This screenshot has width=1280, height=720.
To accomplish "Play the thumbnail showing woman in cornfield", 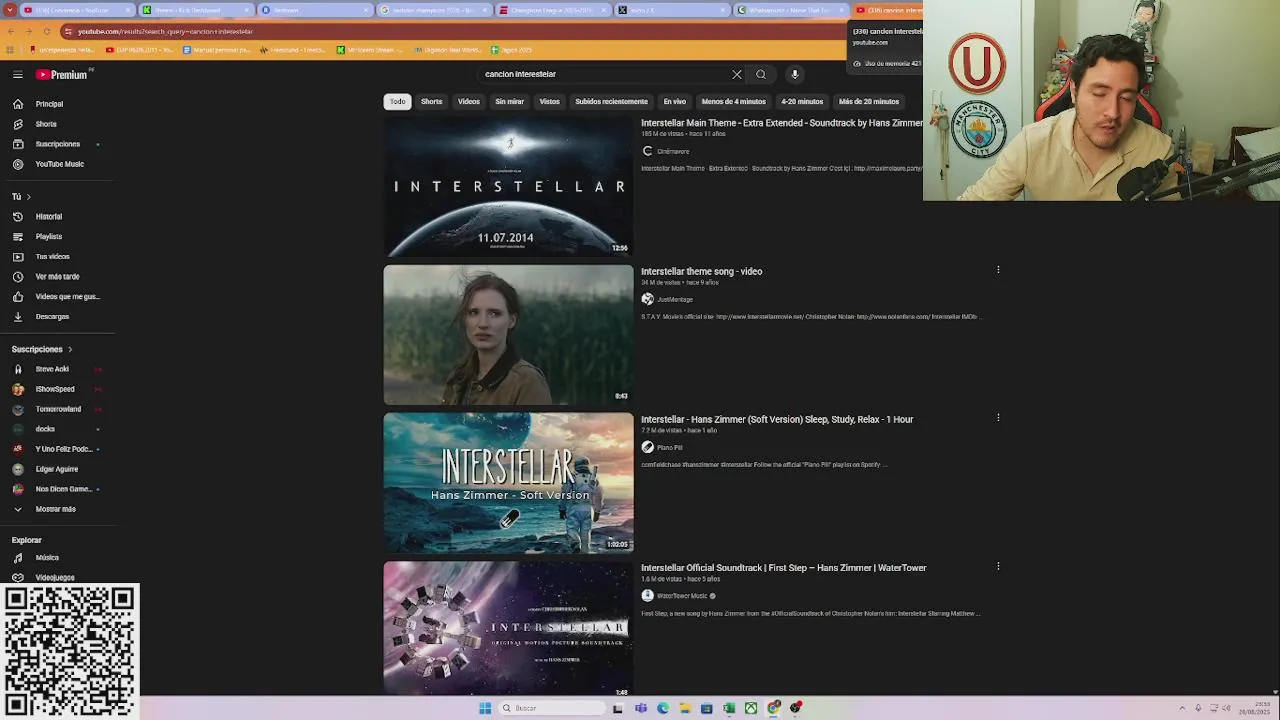I will 508,335.
